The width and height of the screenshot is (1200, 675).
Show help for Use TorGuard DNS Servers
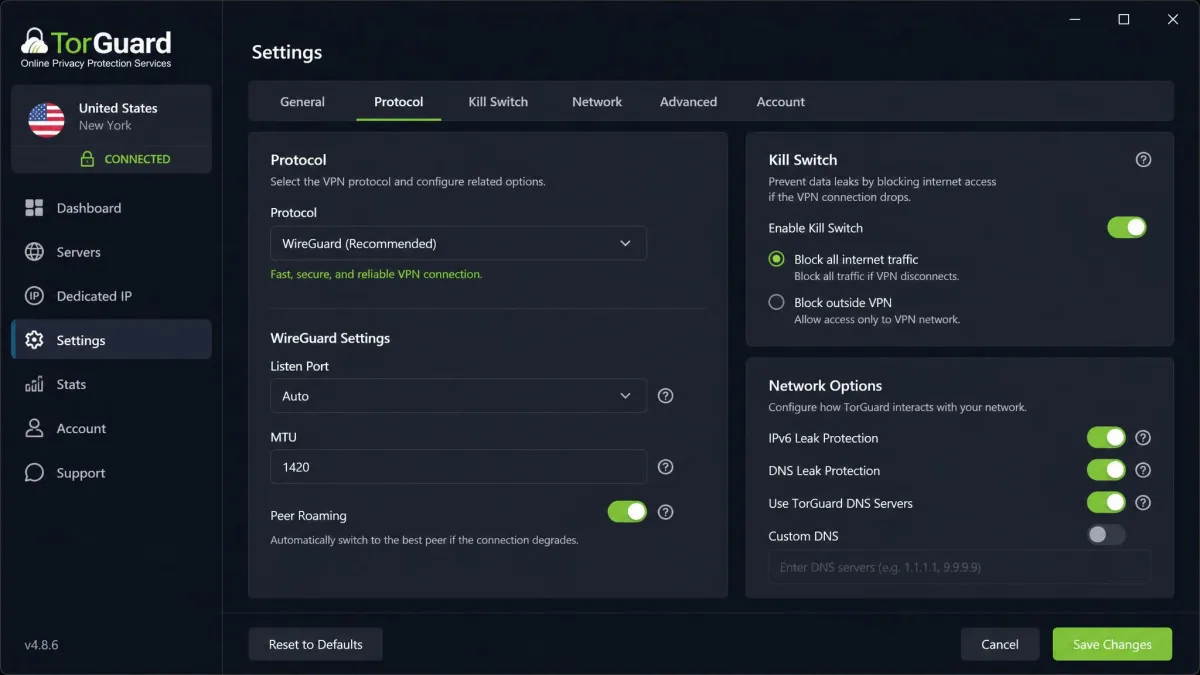[x=1144, y=503]
